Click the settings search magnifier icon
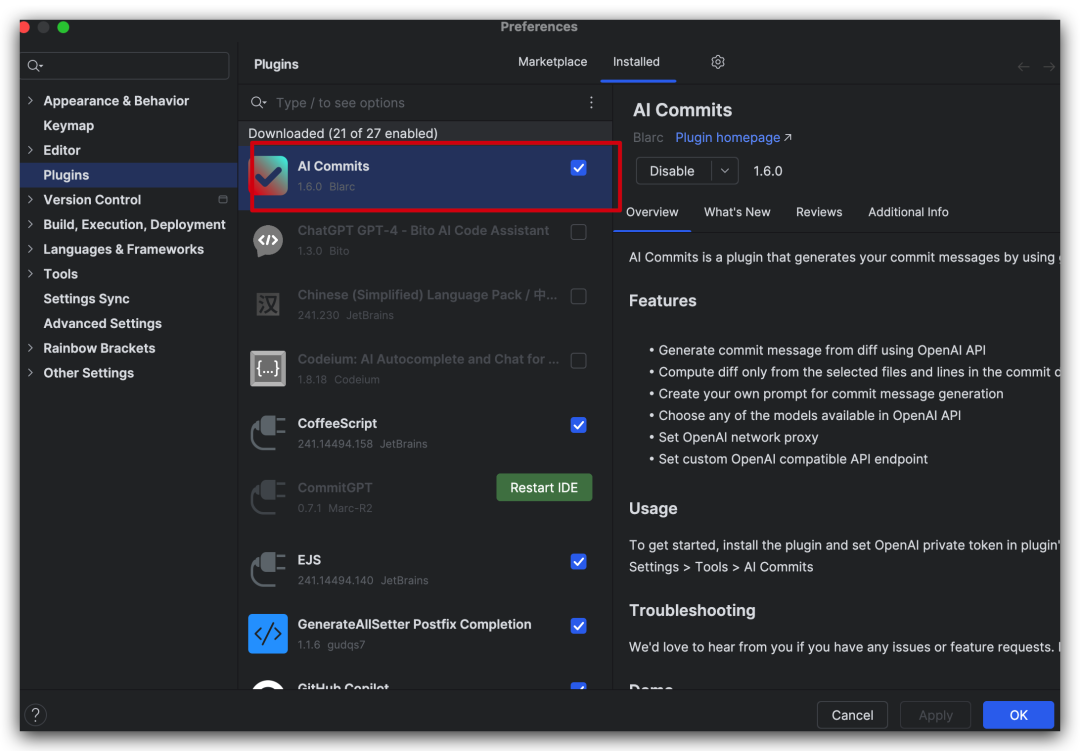Viewport: 1080px width, 751px height. [35, 65]
